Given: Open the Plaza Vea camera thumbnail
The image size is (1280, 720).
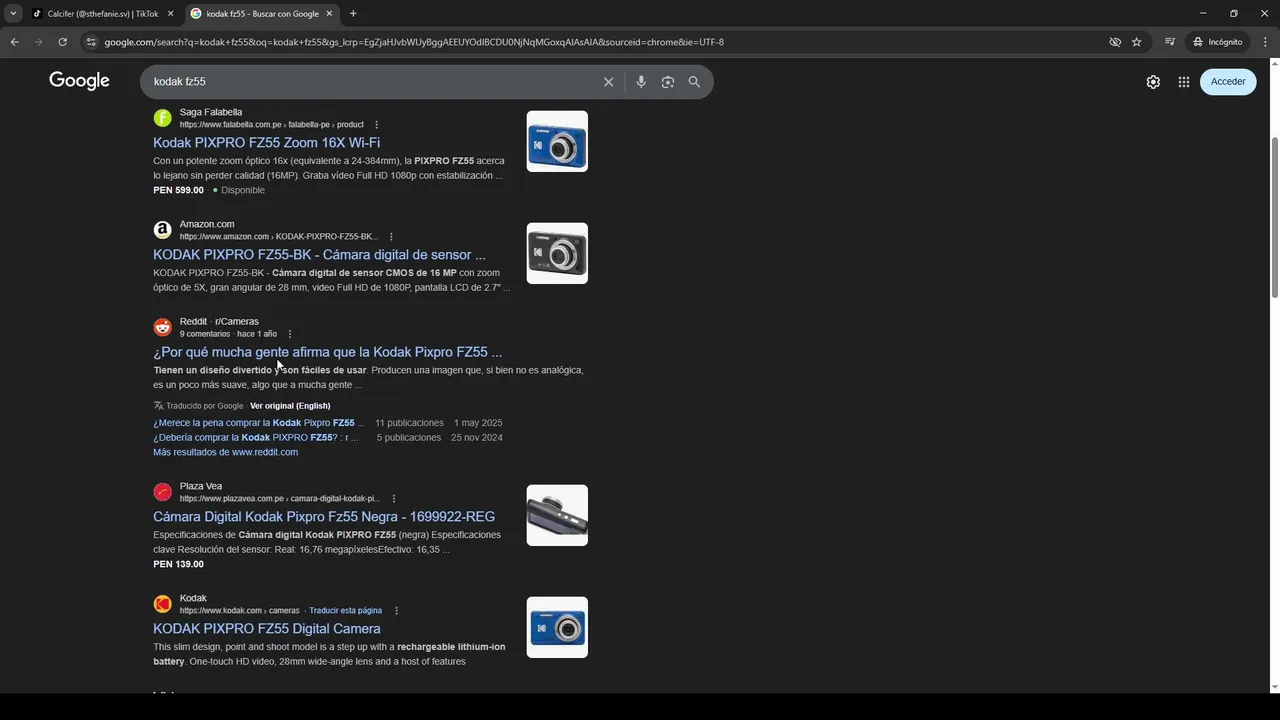Looking at the screenshot, I should [557, 515].
